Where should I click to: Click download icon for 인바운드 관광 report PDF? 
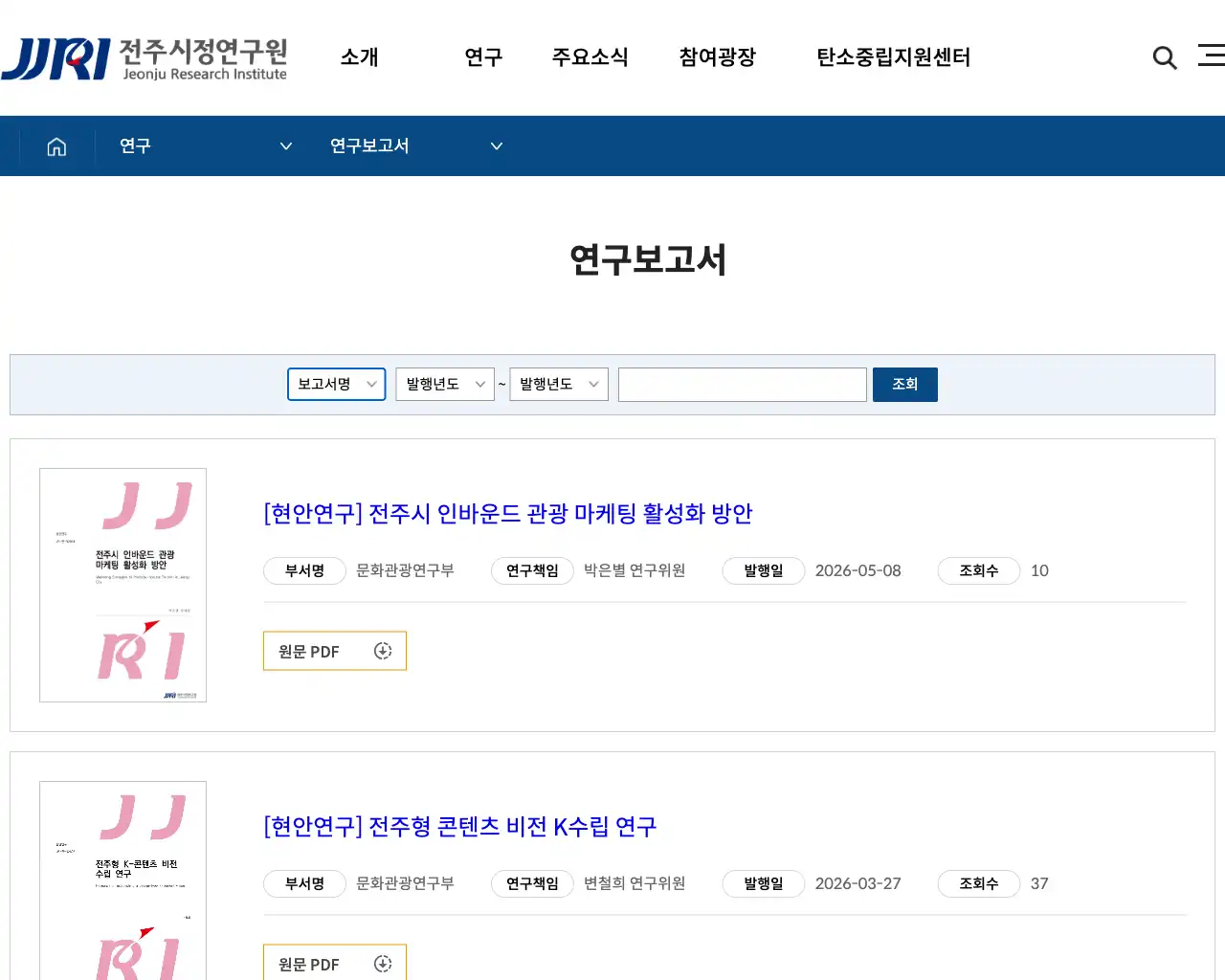coord(383,651)
